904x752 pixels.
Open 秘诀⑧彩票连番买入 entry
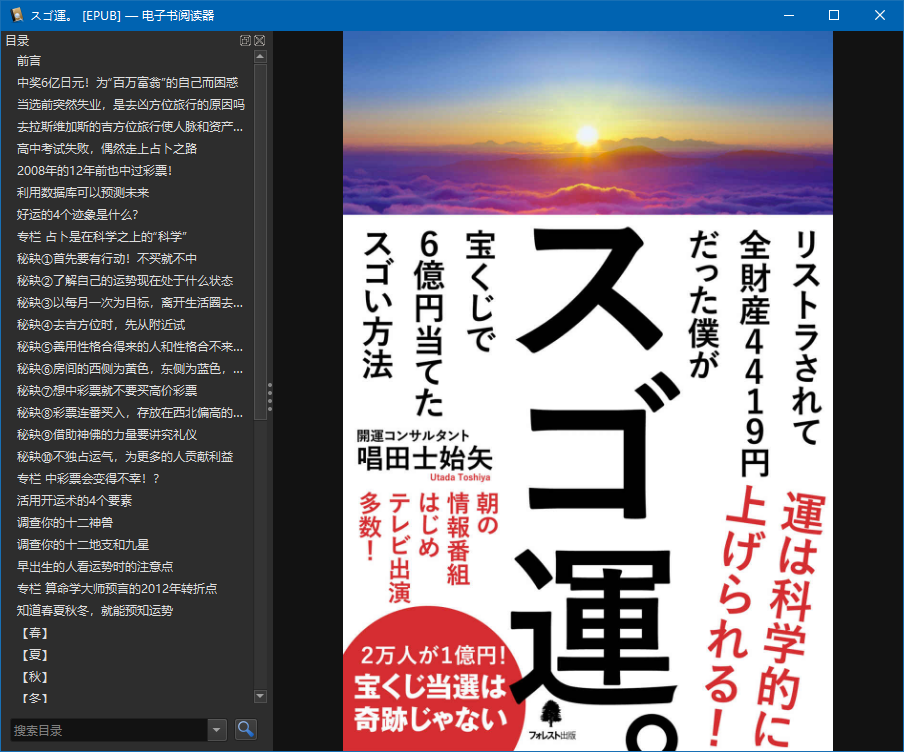130,412
